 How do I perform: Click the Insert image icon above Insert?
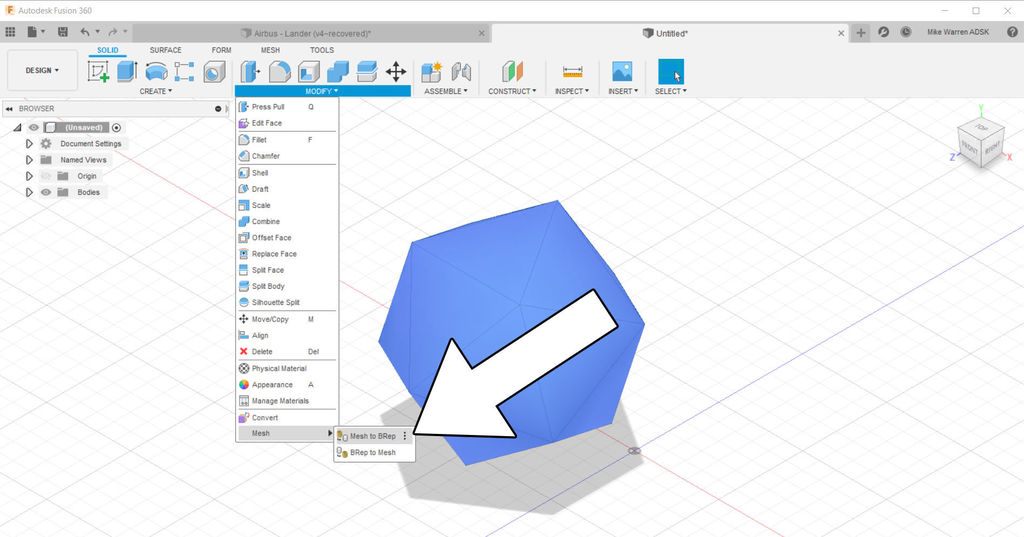pyautogui.click(x=622, y=71)
